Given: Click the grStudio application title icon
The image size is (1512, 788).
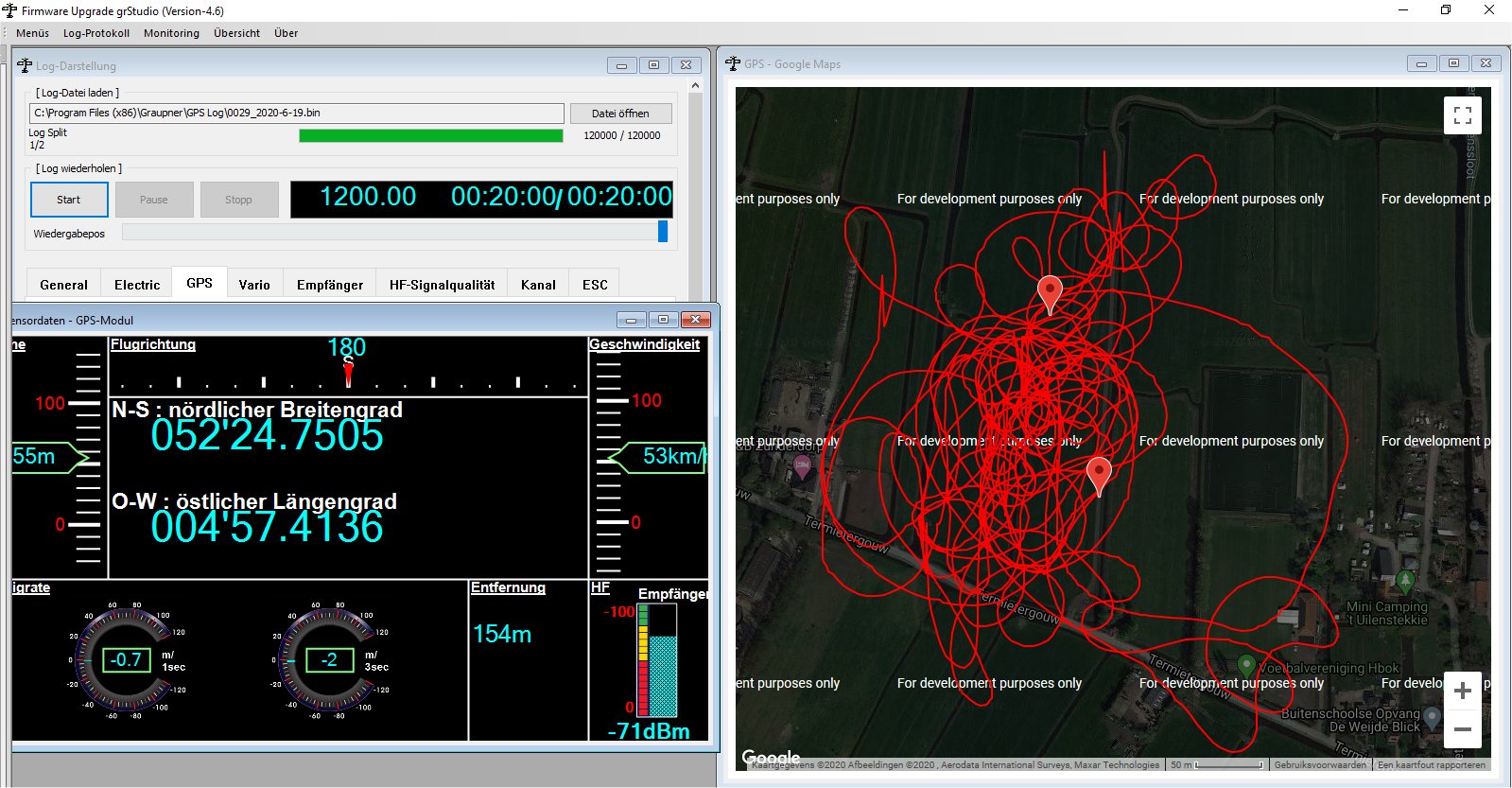Looking at the screenshot, I should pyautogui.click(x=10, y=10).
